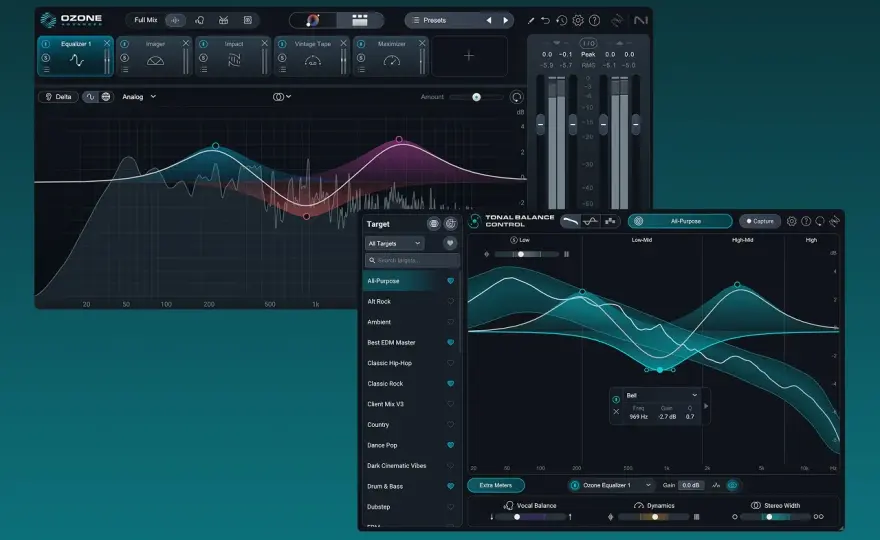The image size is (880, 540).
Task: Expand the Bell band panel arrow
Action: coord(706,406)
